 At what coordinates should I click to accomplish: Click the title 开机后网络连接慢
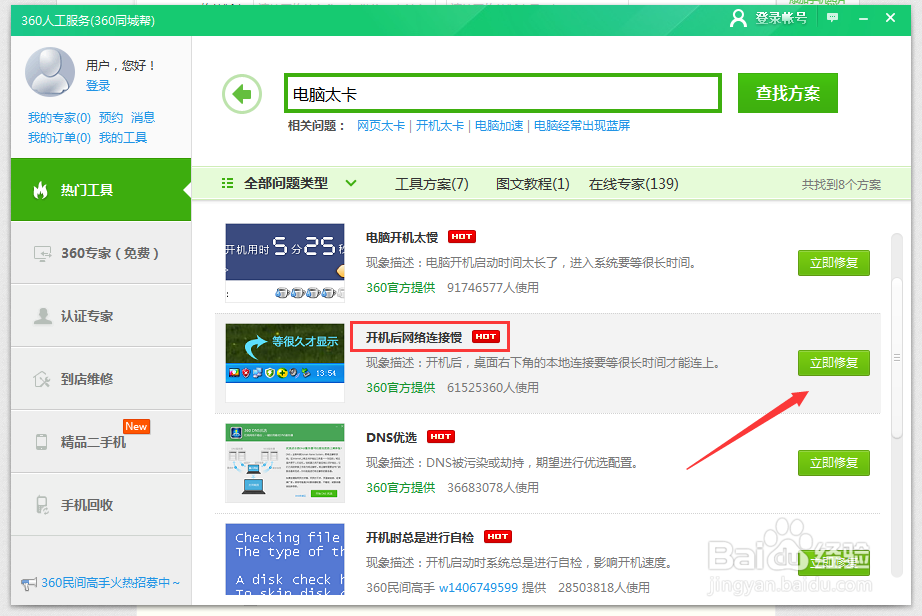(414, 337)
